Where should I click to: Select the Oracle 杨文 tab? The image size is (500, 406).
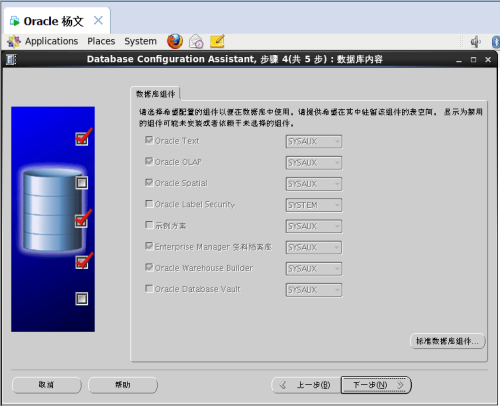click(x=57, y=21)
